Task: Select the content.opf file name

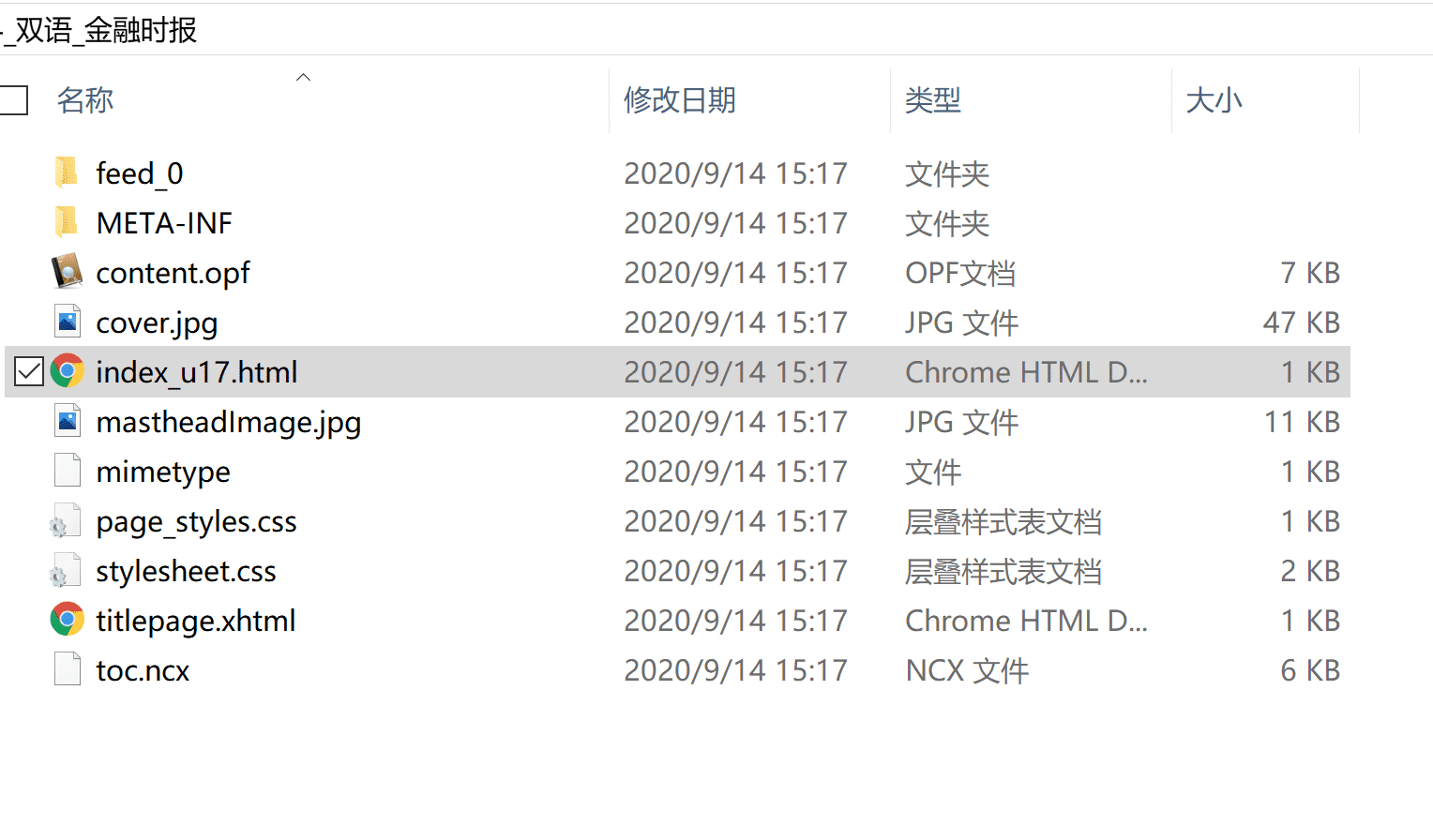Action: (x=173, y=273)
